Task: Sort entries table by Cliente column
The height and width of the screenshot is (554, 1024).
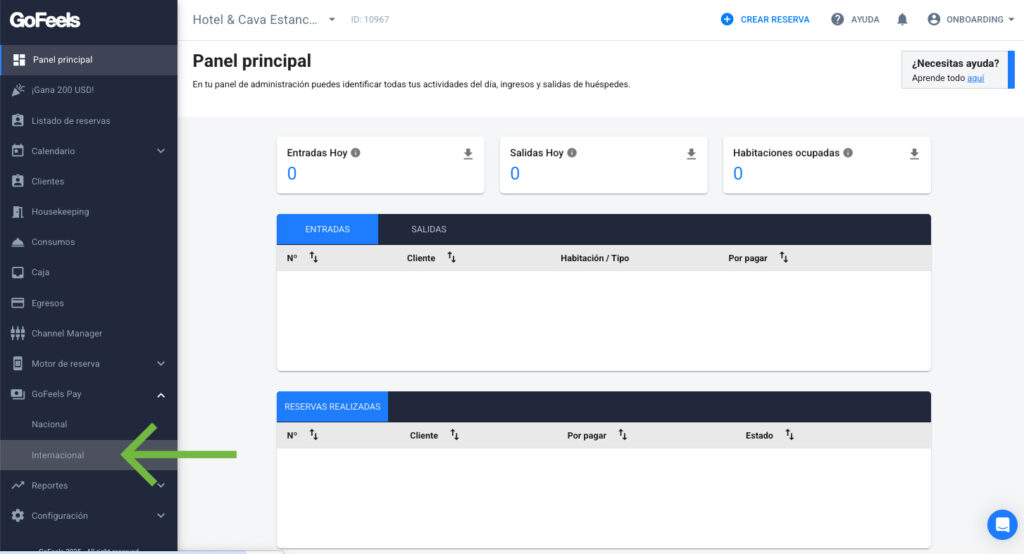Action: [x=451, y=258]
